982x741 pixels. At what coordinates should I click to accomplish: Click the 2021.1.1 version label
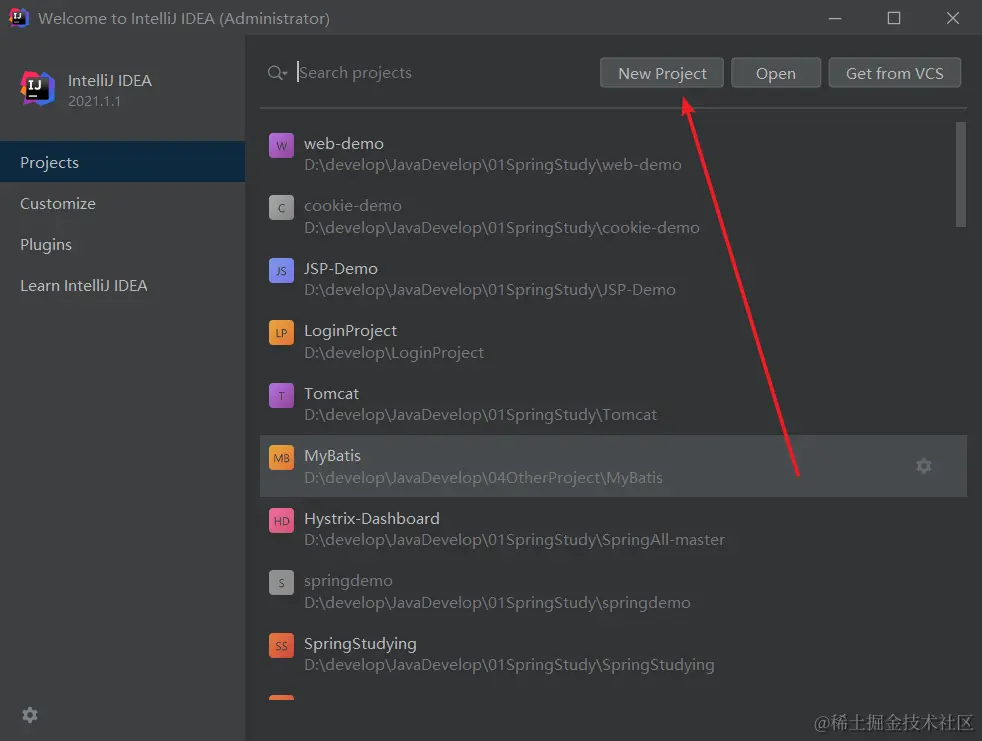click(x=94, y=101)
